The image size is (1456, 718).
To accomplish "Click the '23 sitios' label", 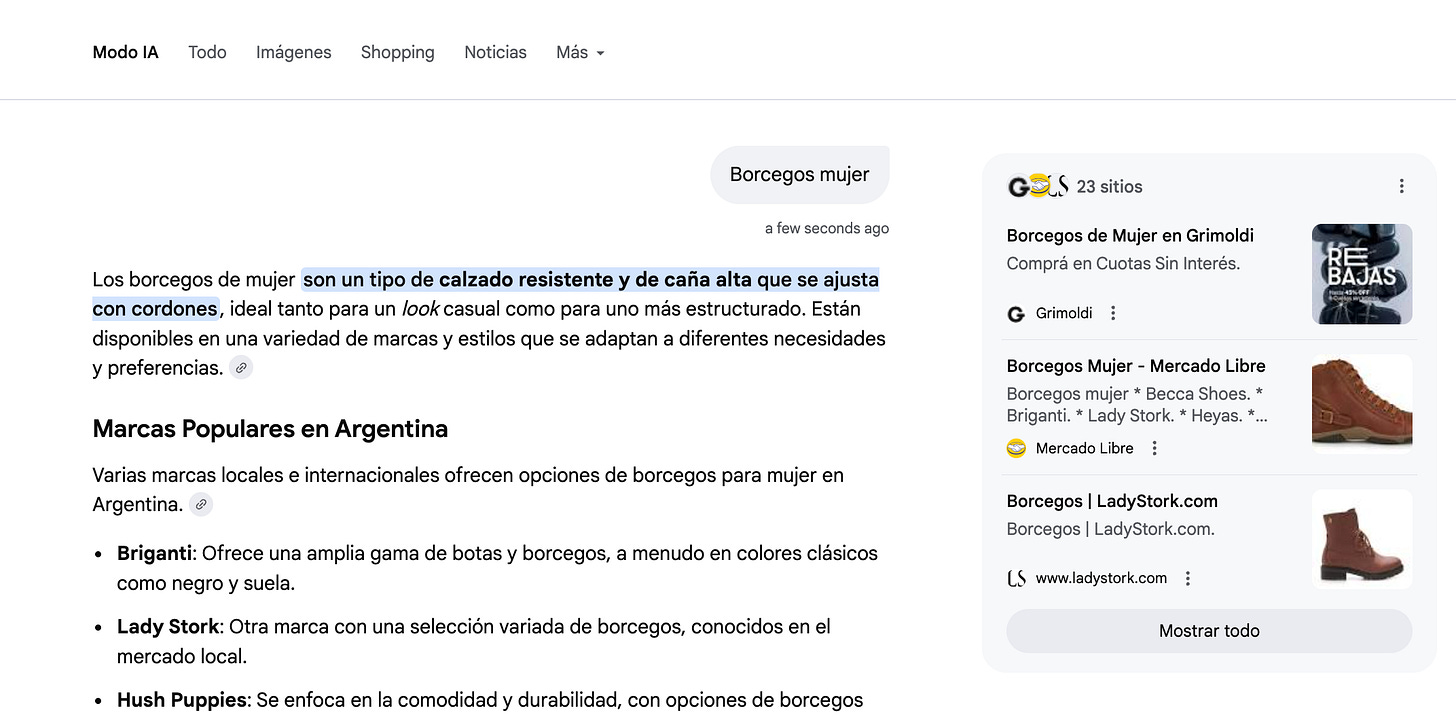I will point(1109,187).
